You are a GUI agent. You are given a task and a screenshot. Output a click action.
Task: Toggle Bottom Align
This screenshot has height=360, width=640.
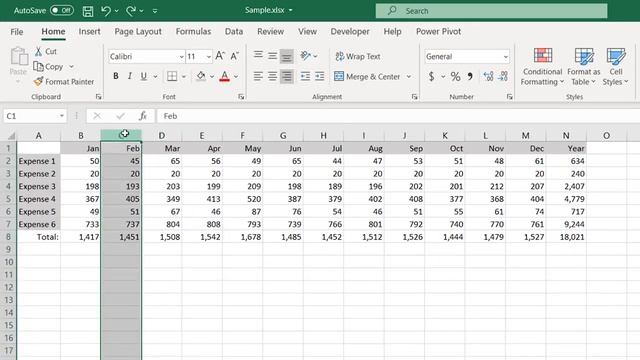click(287, 56)
